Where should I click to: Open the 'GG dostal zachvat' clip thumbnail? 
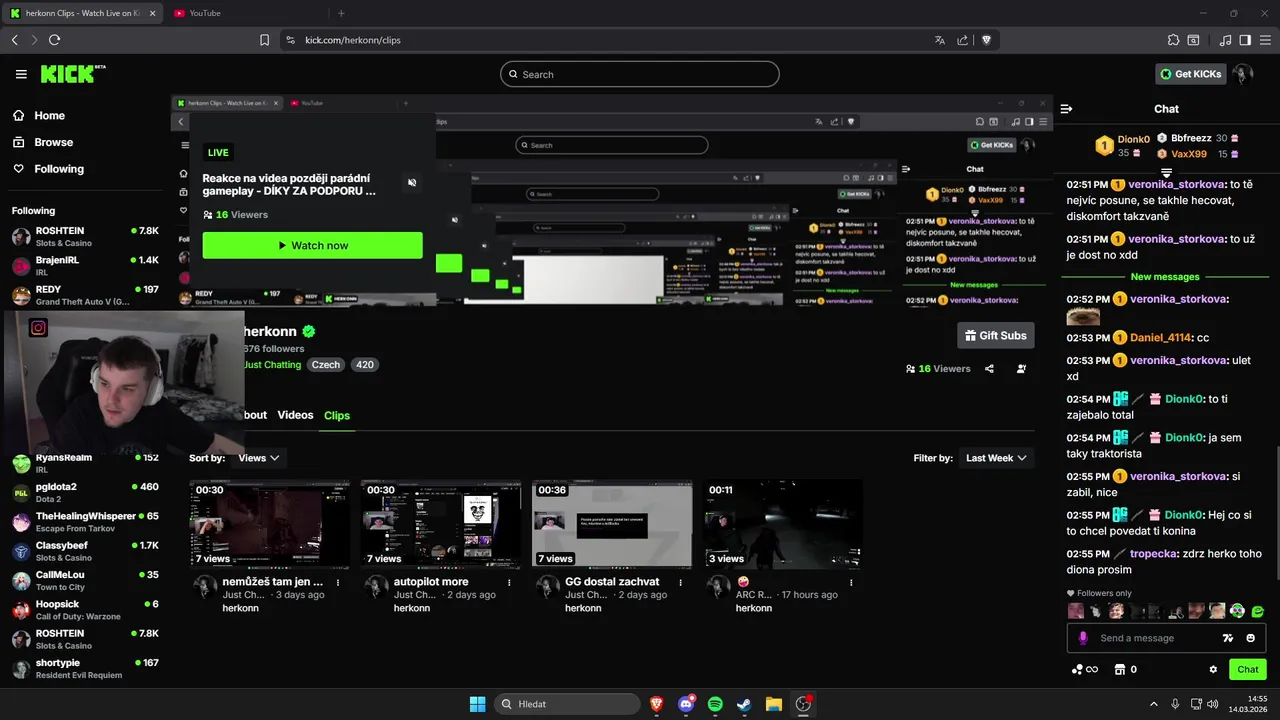click(612, 524)
